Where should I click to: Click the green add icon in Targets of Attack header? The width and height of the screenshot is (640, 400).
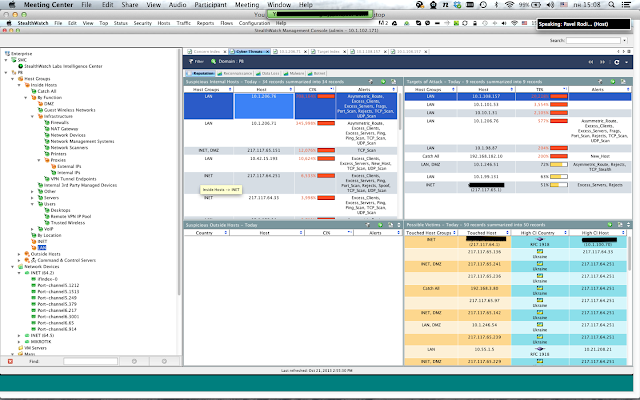(613, 82)
